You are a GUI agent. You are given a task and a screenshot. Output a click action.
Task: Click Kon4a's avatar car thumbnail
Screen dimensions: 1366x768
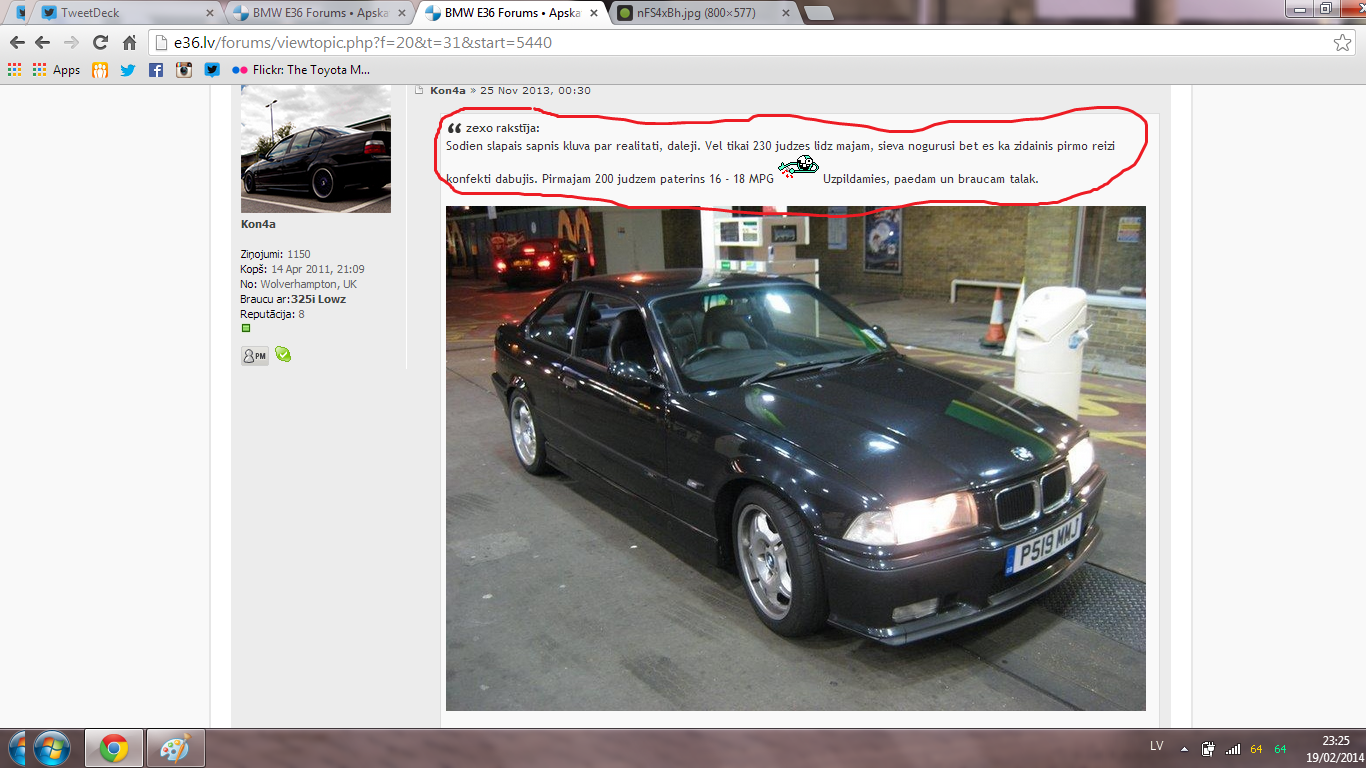316,149
